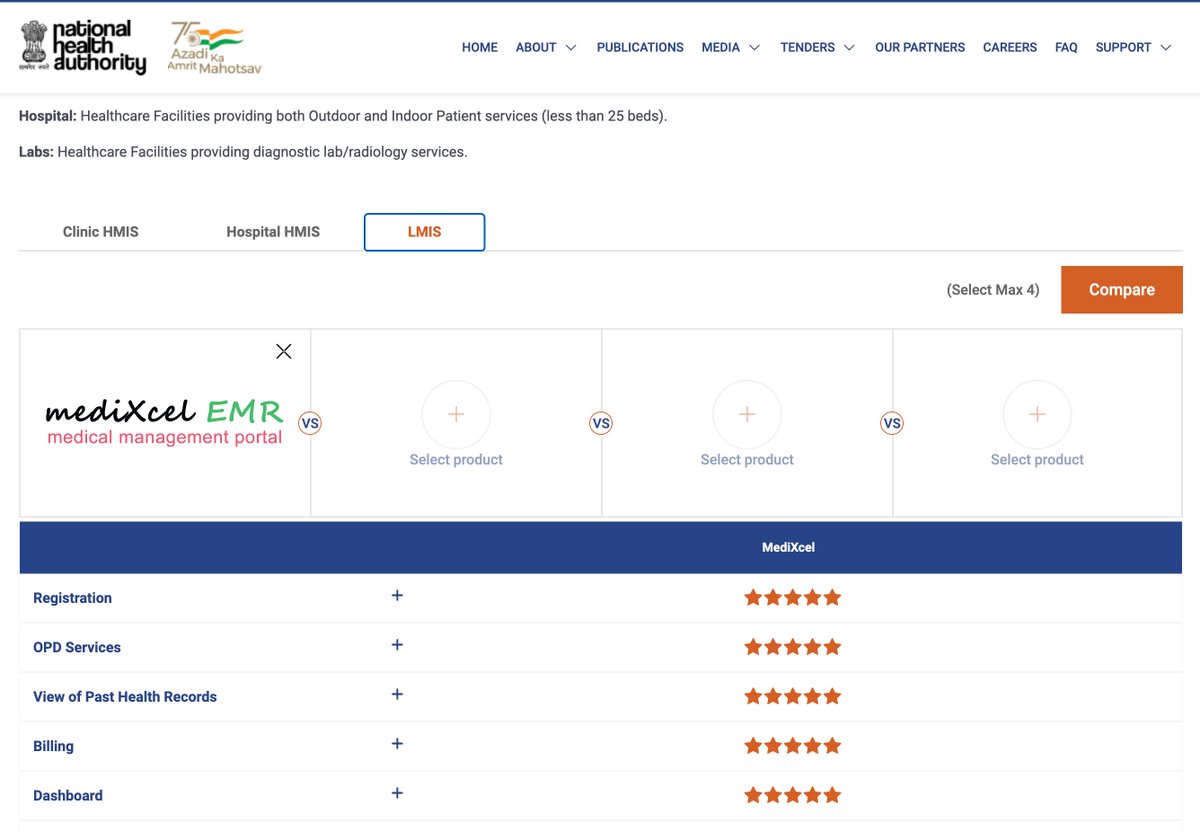Click the VS badge between second and third slots
This screenshot has height=832, width=1200.
point(601,423)
